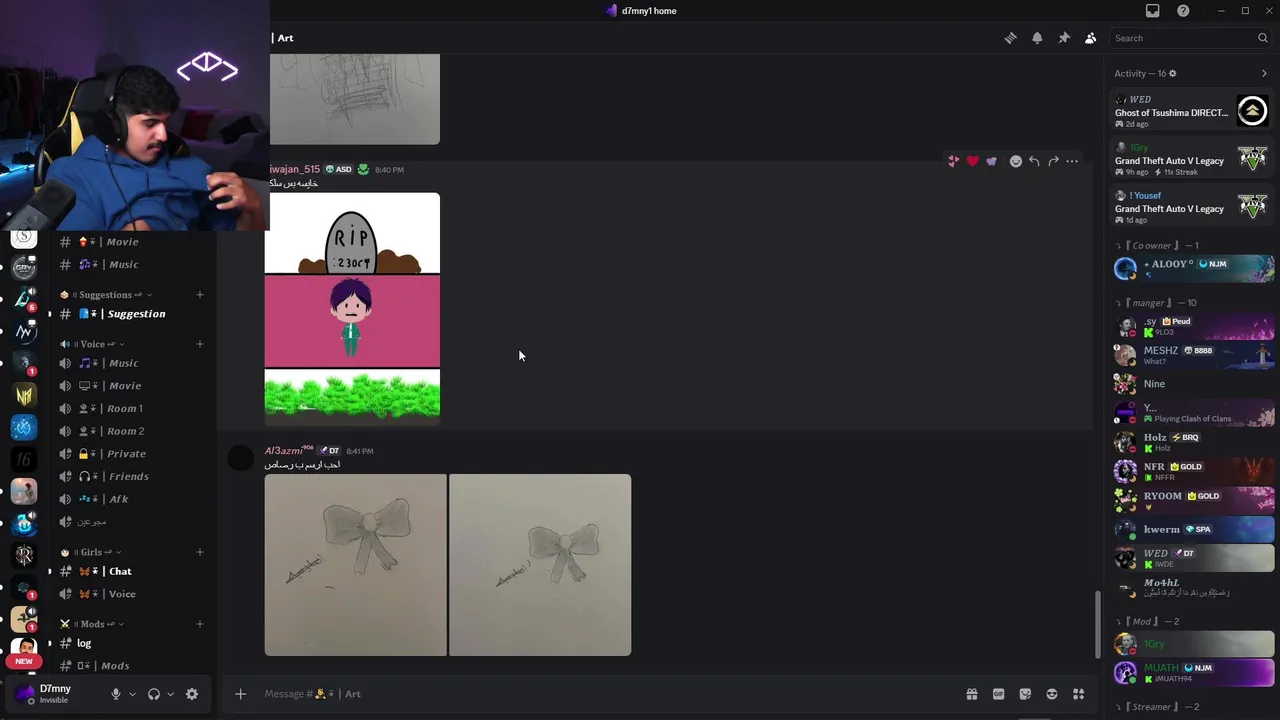Image resolution: width=1280 pixels, height=720 pixels.
Task: Open the add reaction emoji picker
Action: click(1016, 161)
